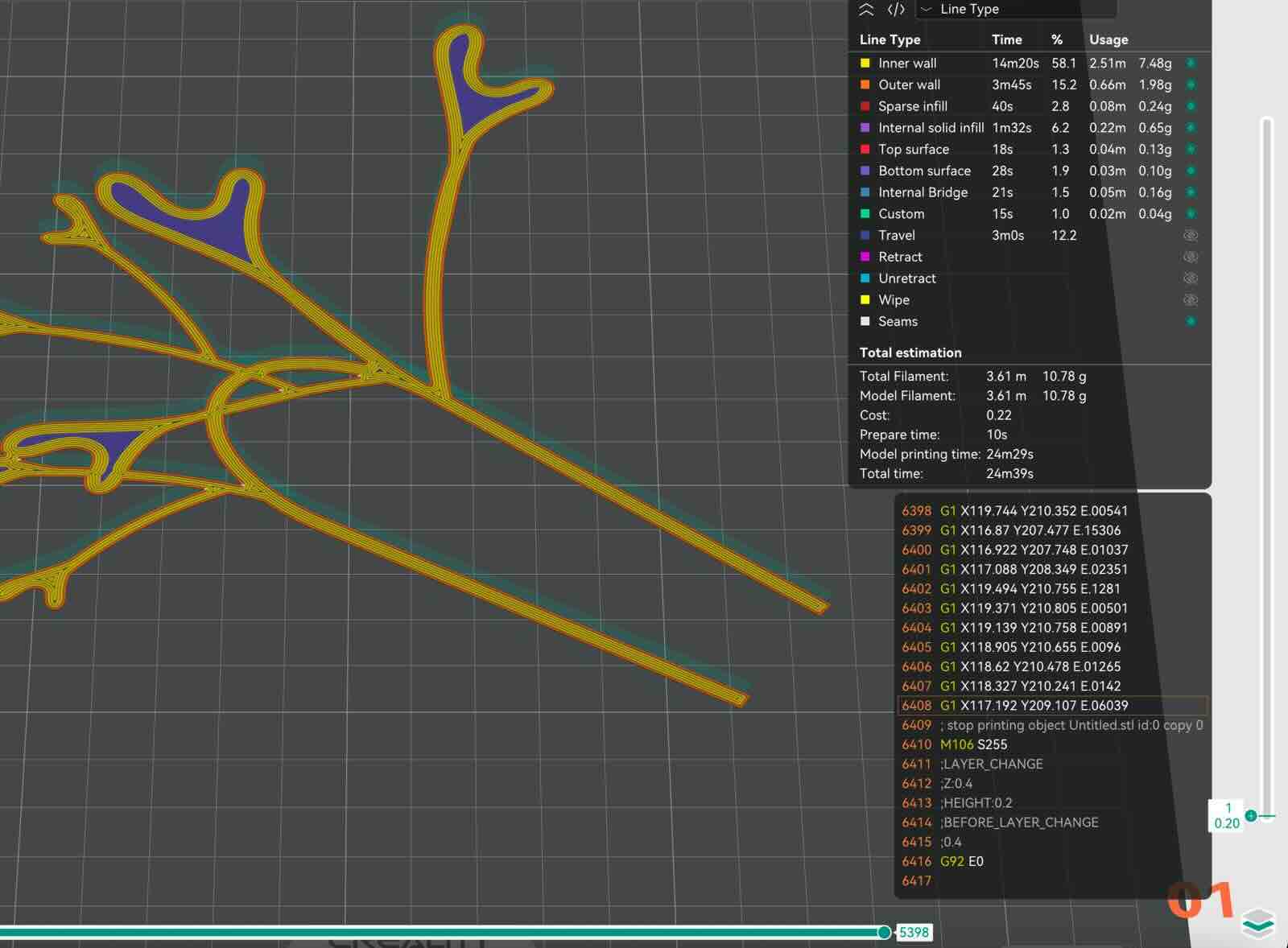Collapse the legend panel with double-chevron icon
The image size is (1288, 948).
866,10
